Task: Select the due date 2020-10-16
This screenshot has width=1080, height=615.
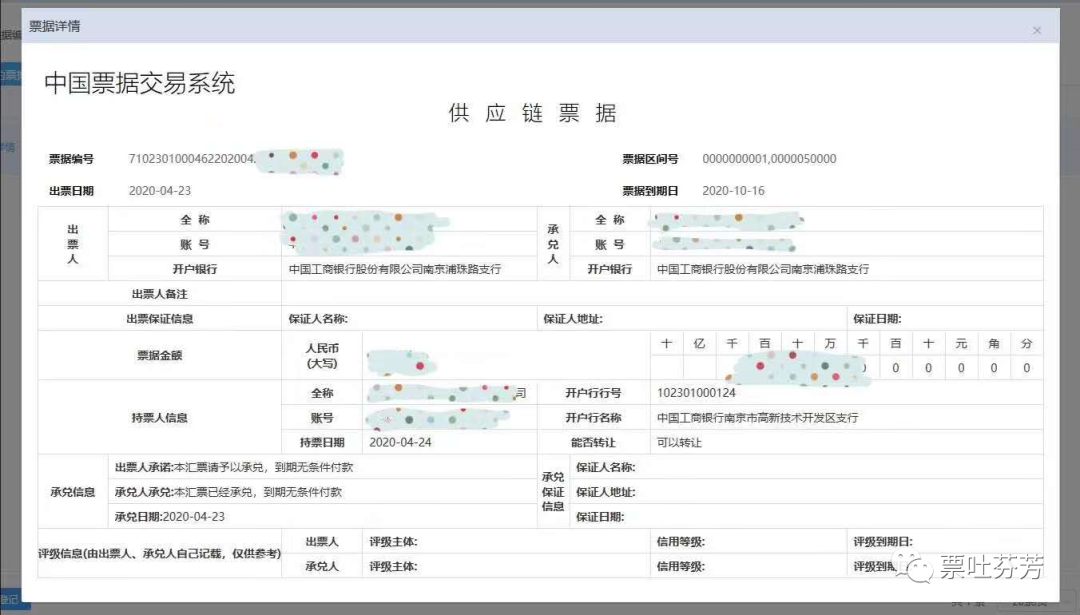Action: click(x=734, y=191)
